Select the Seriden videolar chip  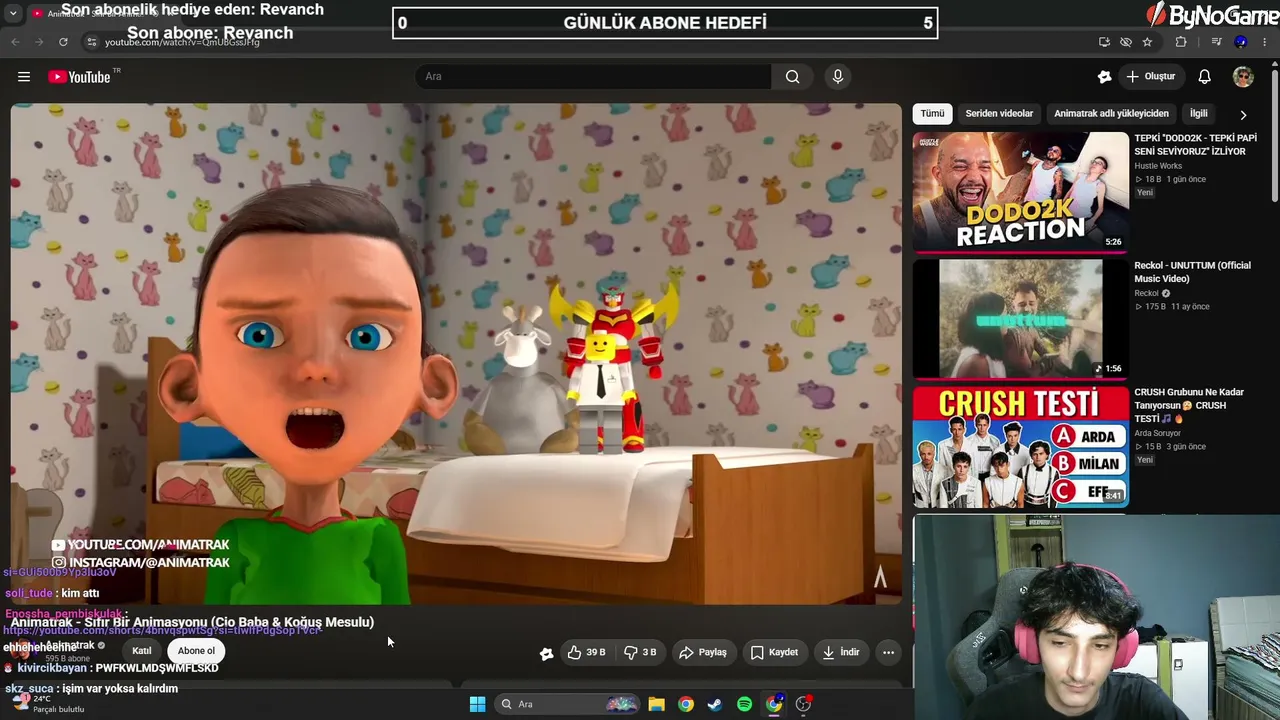pos(999,114)
